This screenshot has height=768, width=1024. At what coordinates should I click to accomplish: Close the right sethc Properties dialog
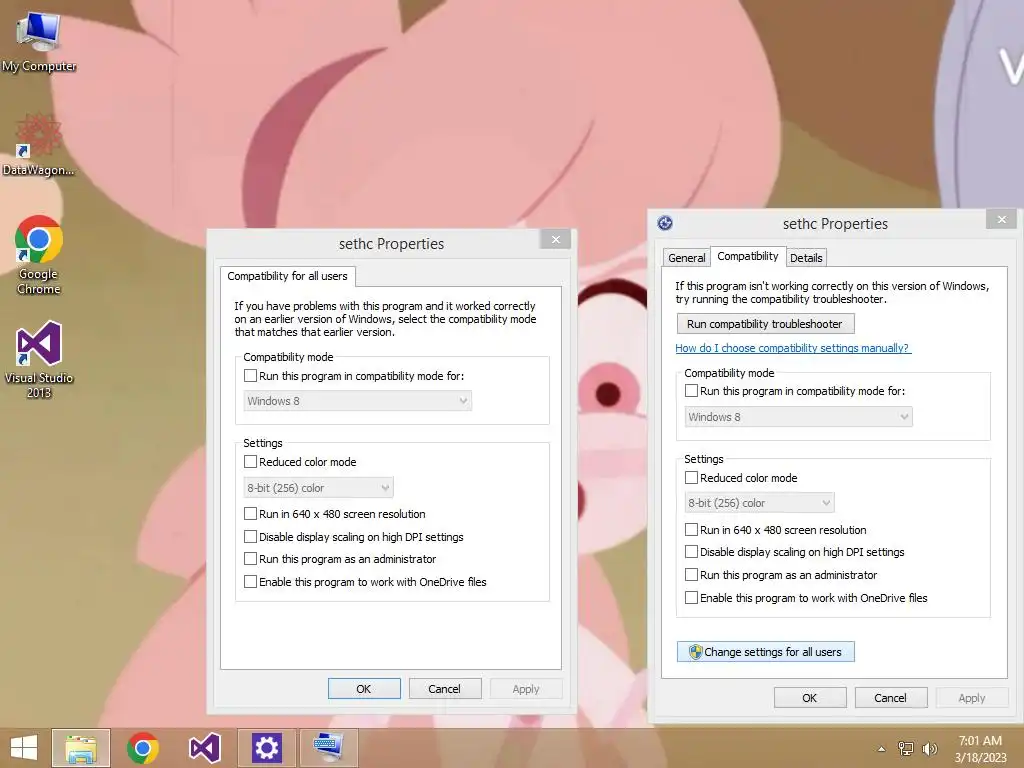point(1002,219)
